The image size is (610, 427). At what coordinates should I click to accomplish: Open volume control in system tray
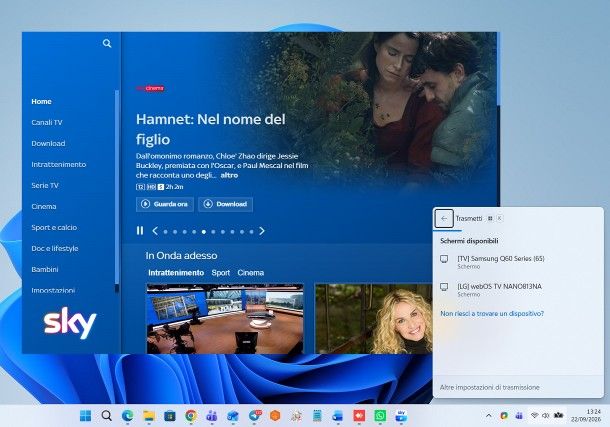point(545,416)
